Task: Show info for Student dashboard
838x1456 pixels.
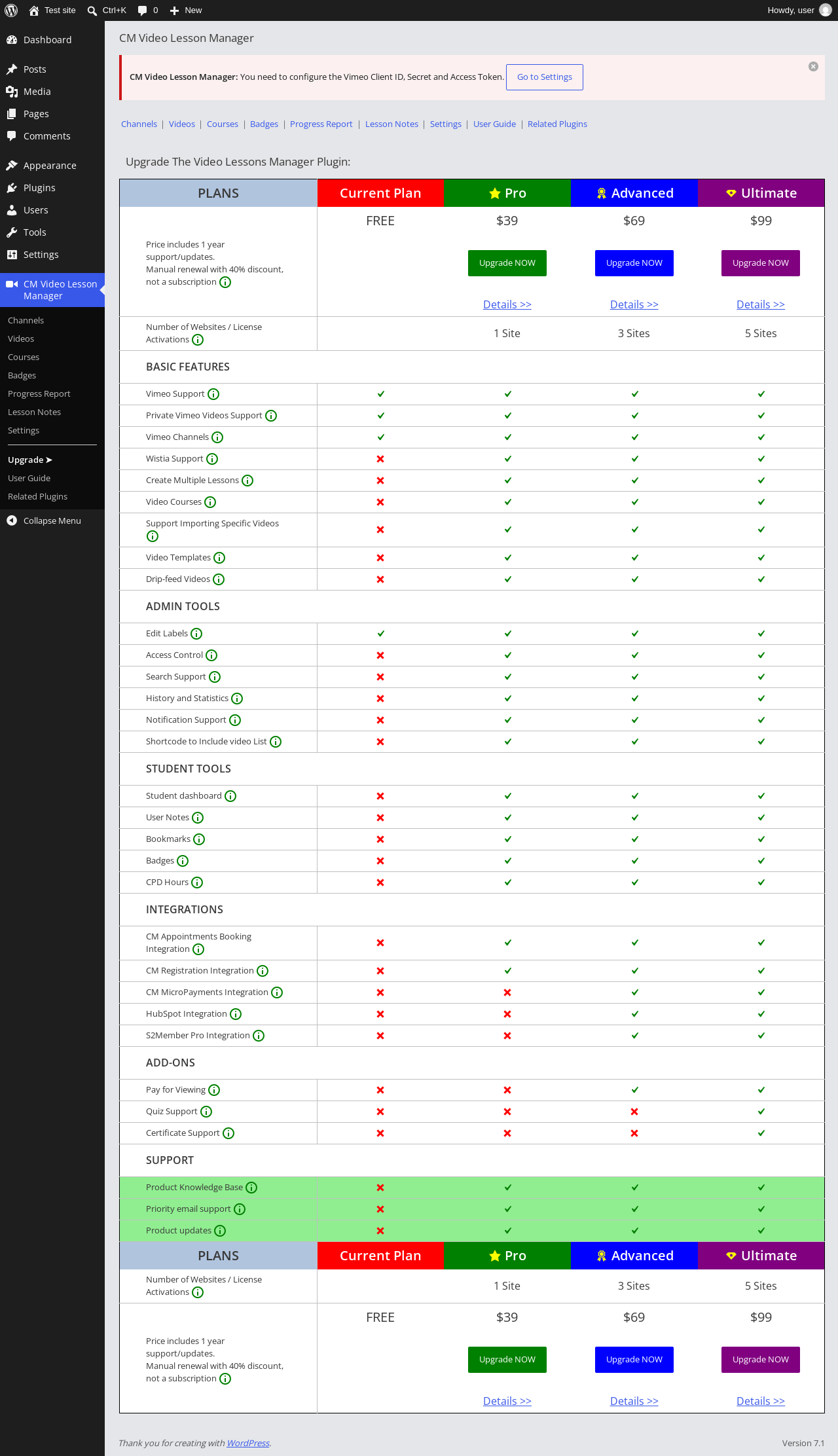Action: 230,796
